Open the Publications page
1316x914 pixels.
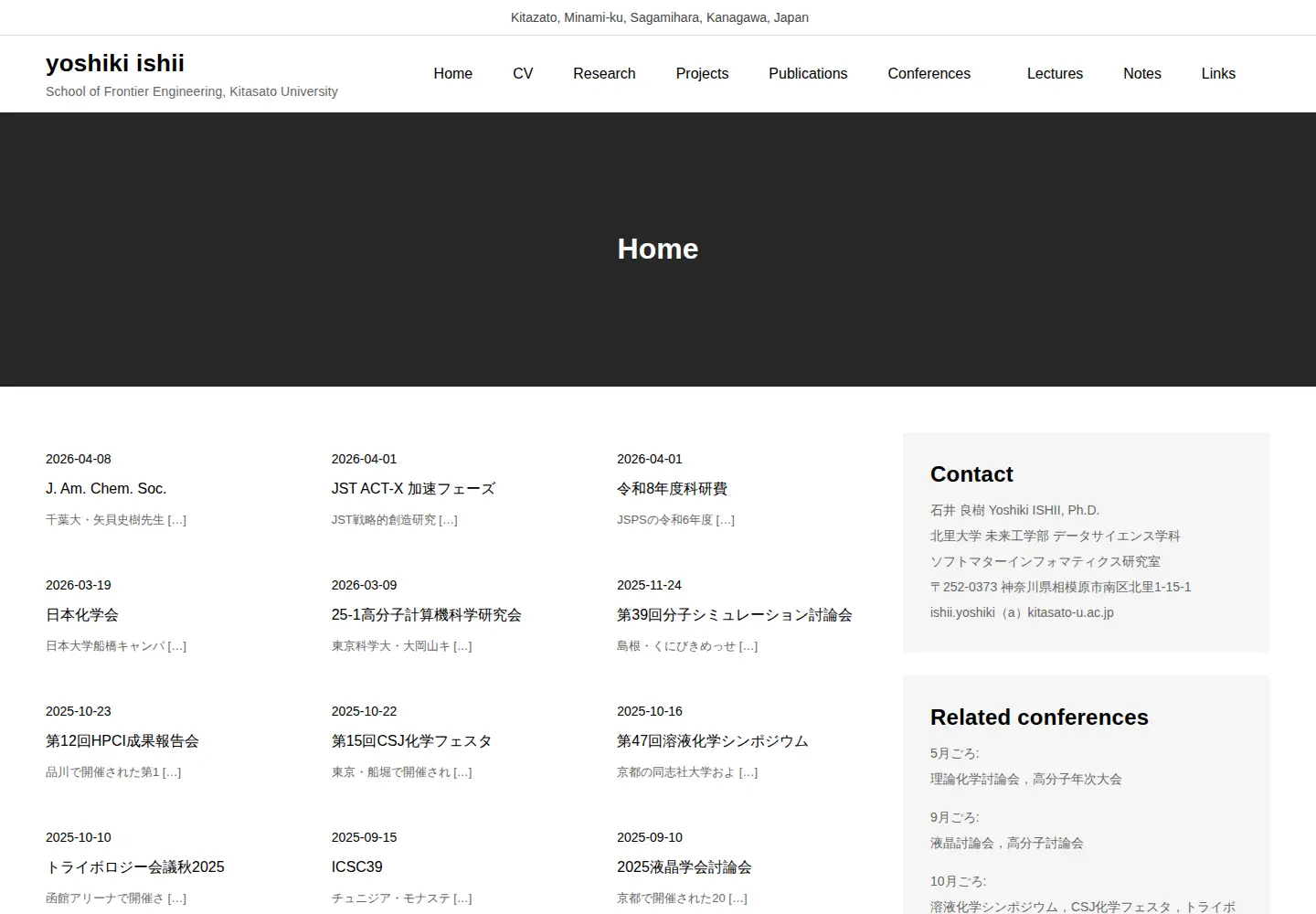coord(808,74)
